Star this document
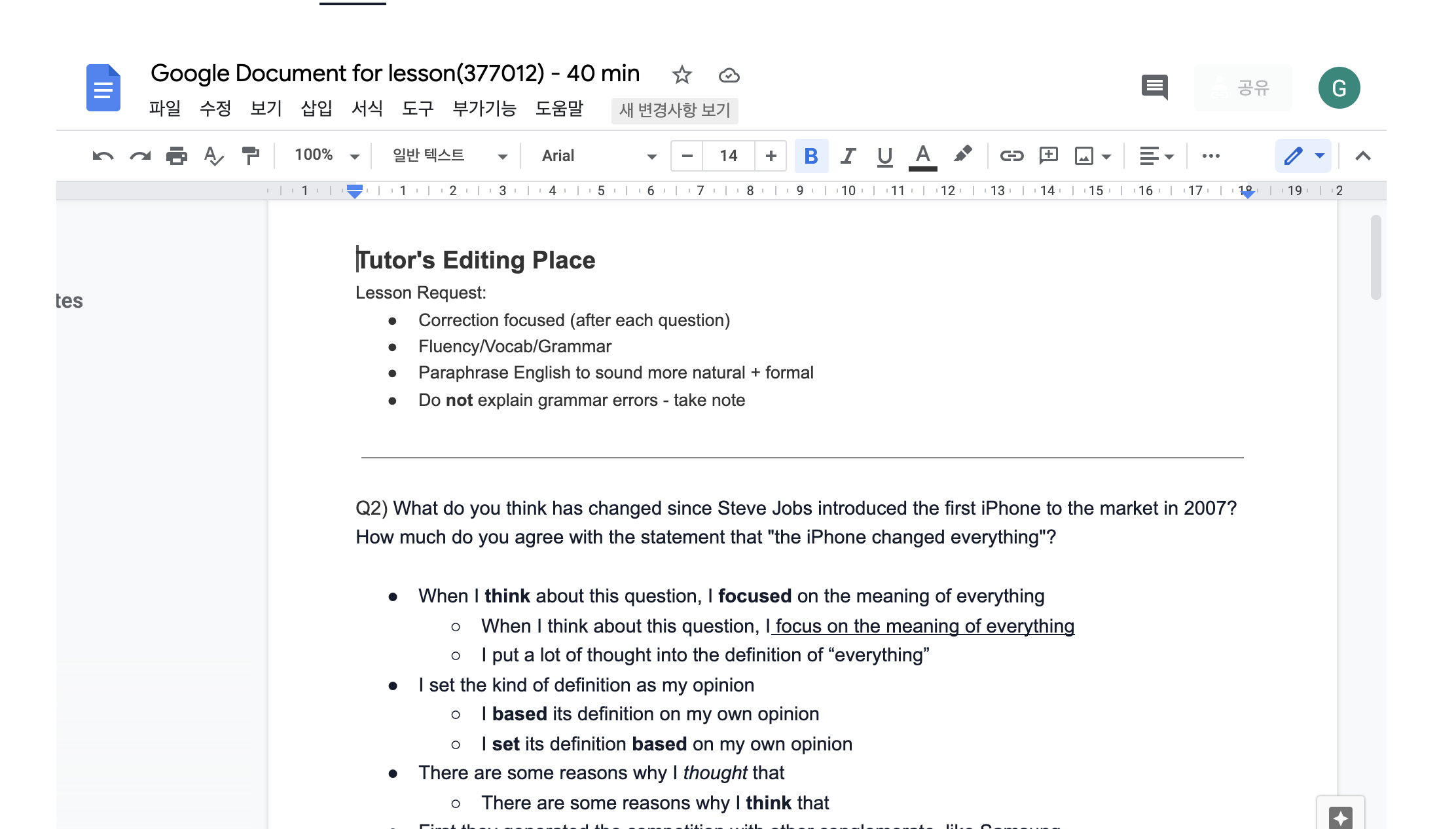 point(682,75)
